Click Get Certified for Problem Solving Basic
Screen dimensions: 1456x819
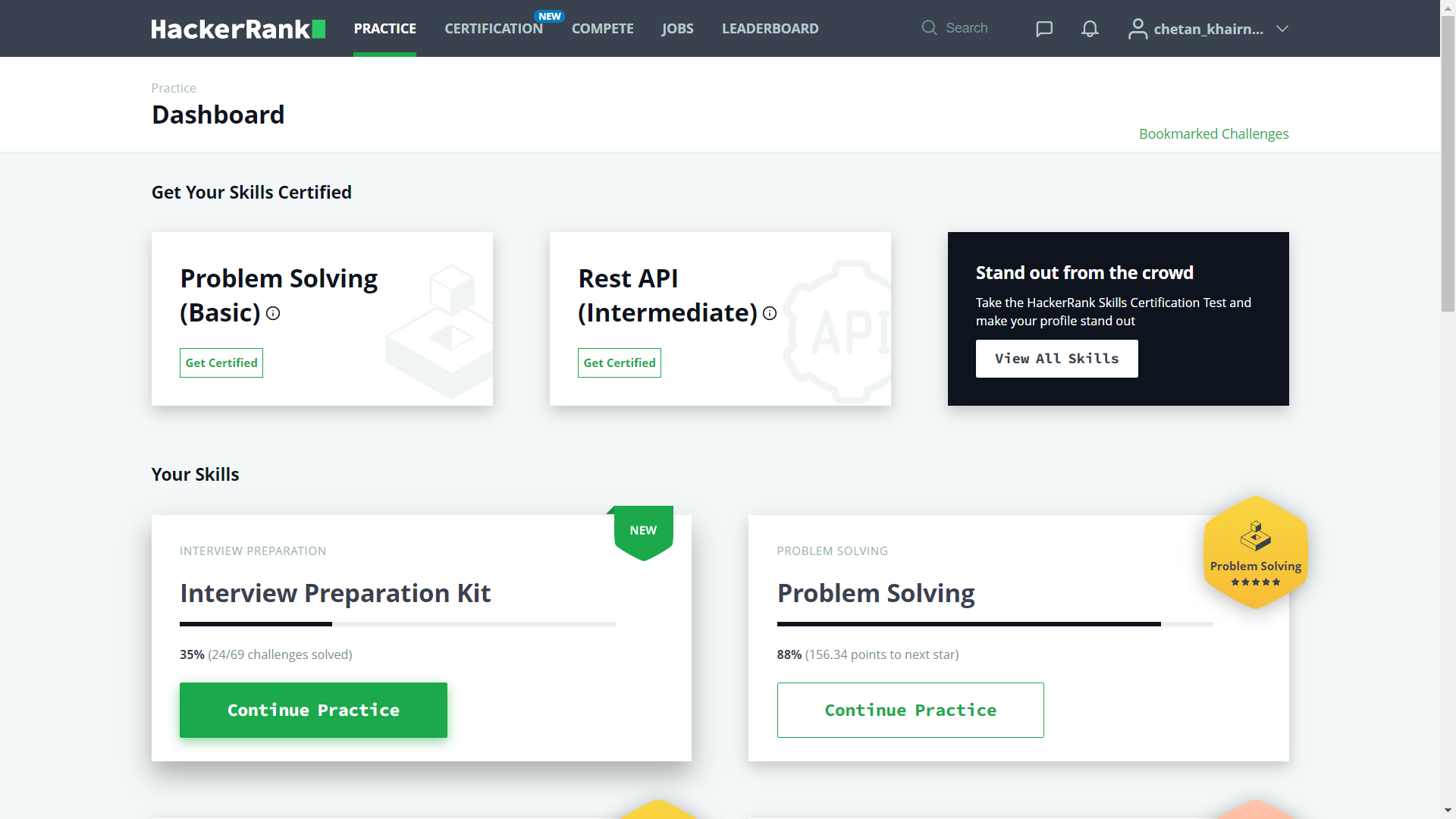tap(221, 363)
